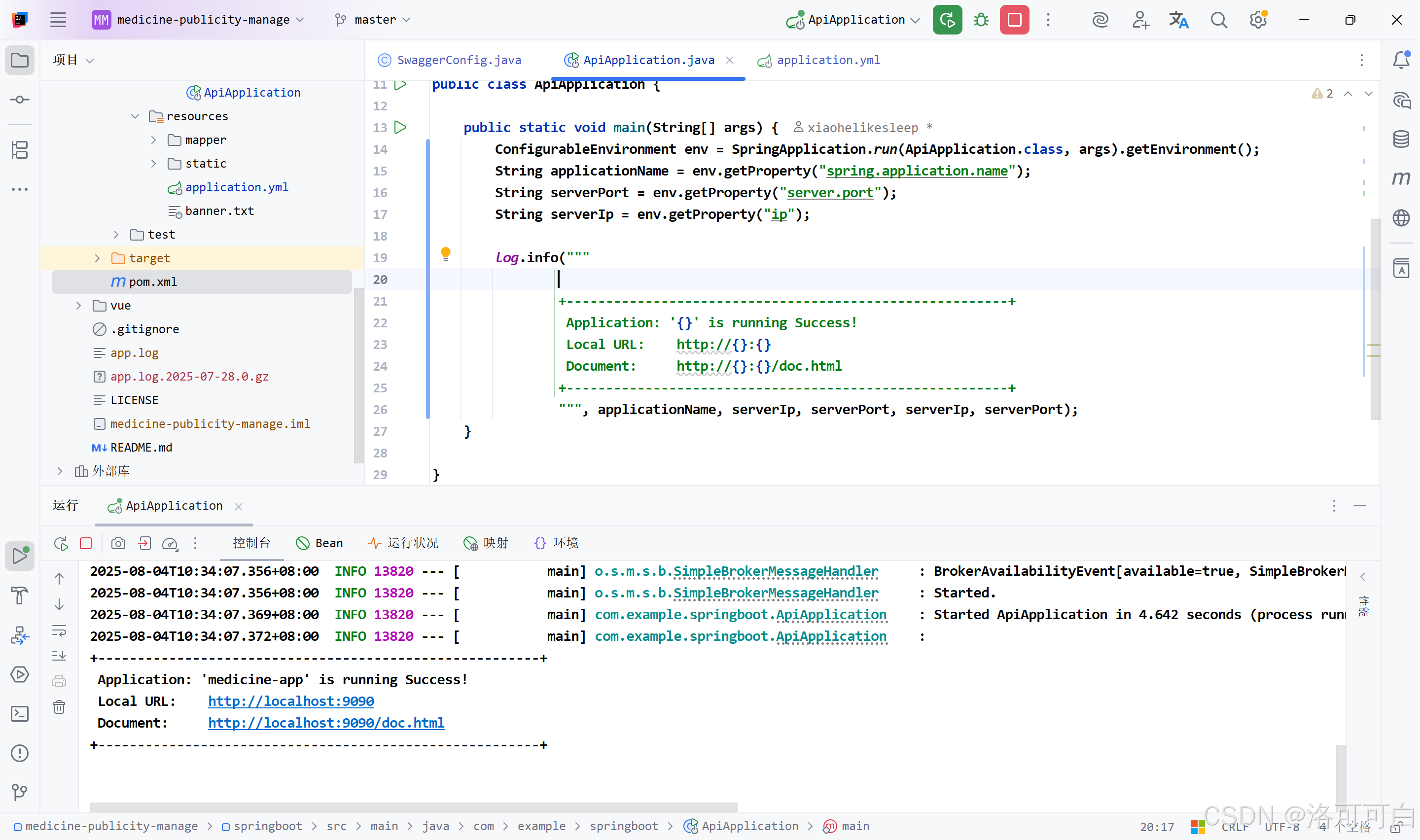
Task: Open http://localhost:9090 link in console
Action: [x=291, y=701]
